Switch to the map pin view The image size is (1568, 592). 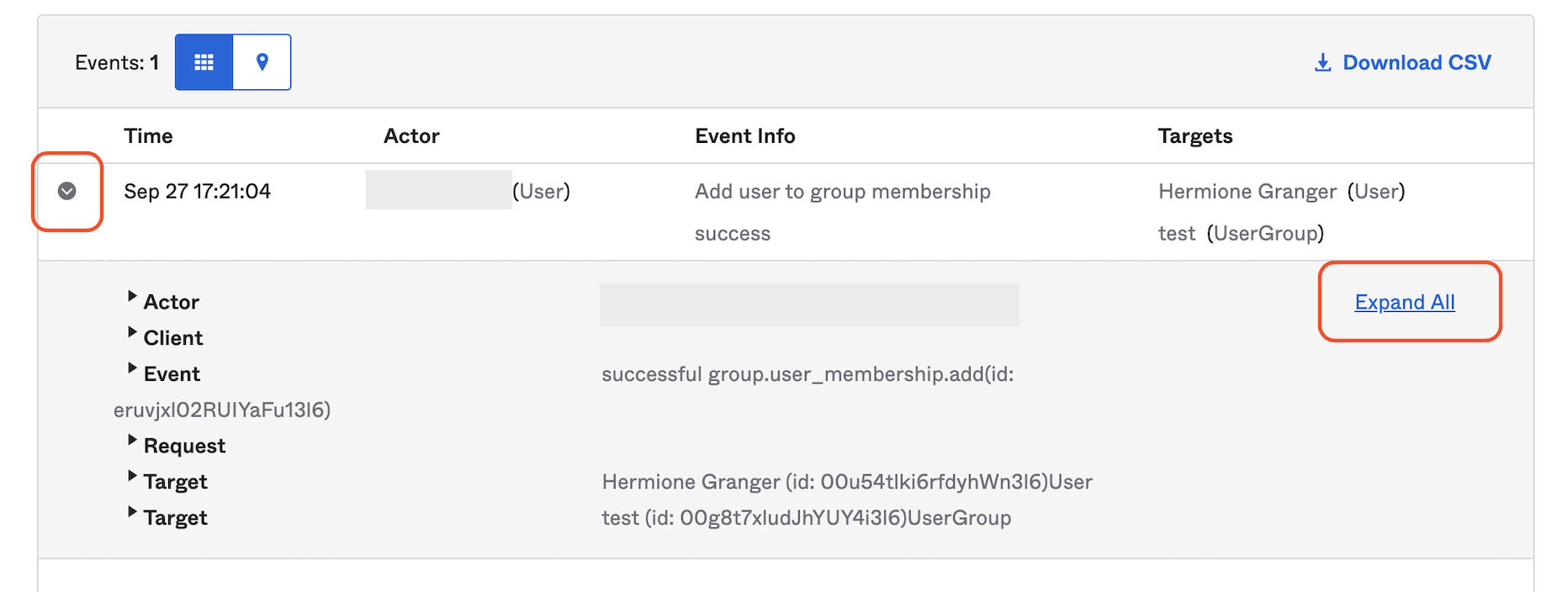tap(262, 62)
